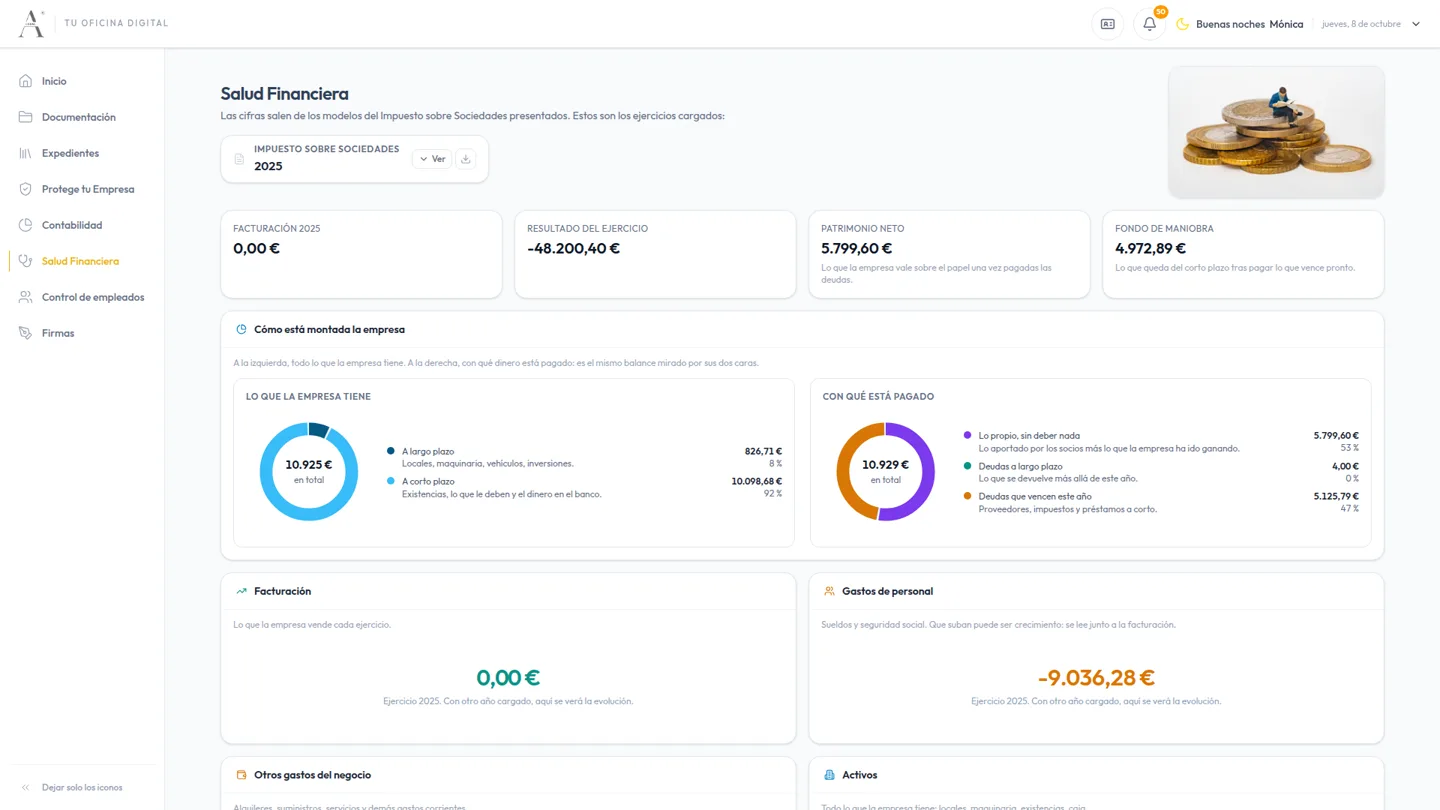Click the A largo plazo amount 826,71 €
Screen dimensions: 1440x810
pyautogui.click(x=764, y=451)
